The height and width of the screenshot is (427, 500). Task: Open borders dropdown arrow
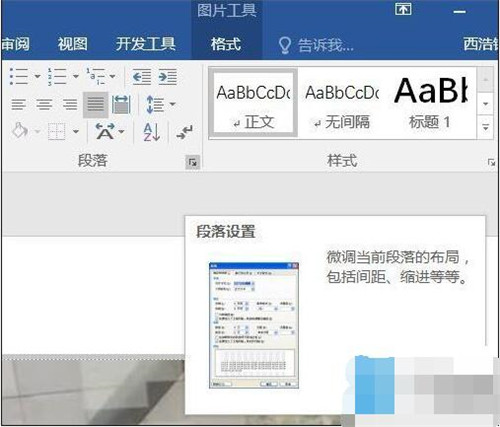pyautogui.click(x=76, y=132)
